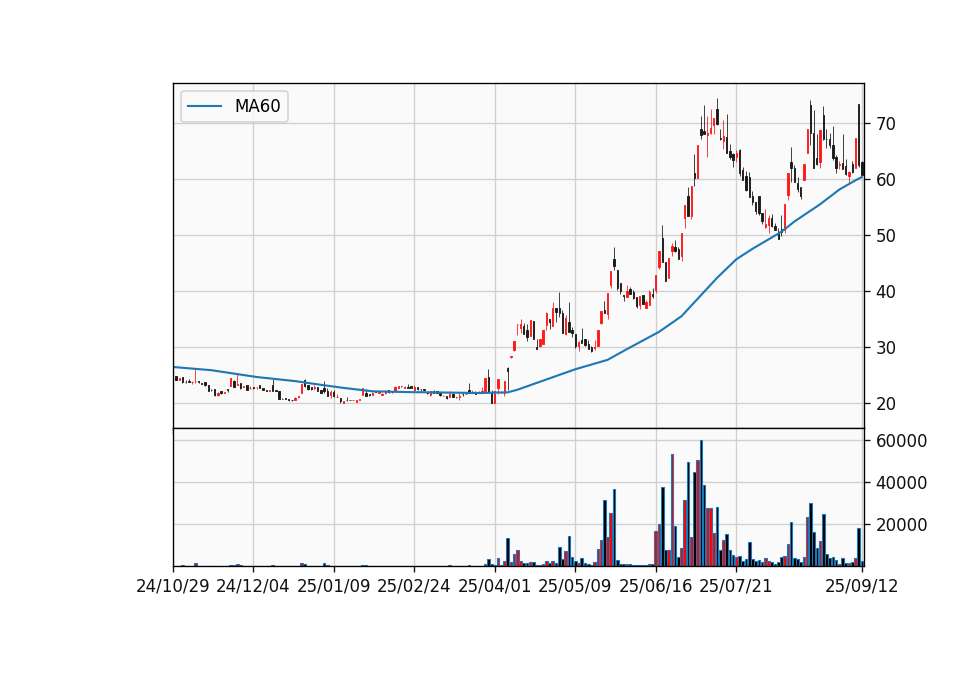Click the price axis value 20
The image size is (960, 690).
point(886,404)
